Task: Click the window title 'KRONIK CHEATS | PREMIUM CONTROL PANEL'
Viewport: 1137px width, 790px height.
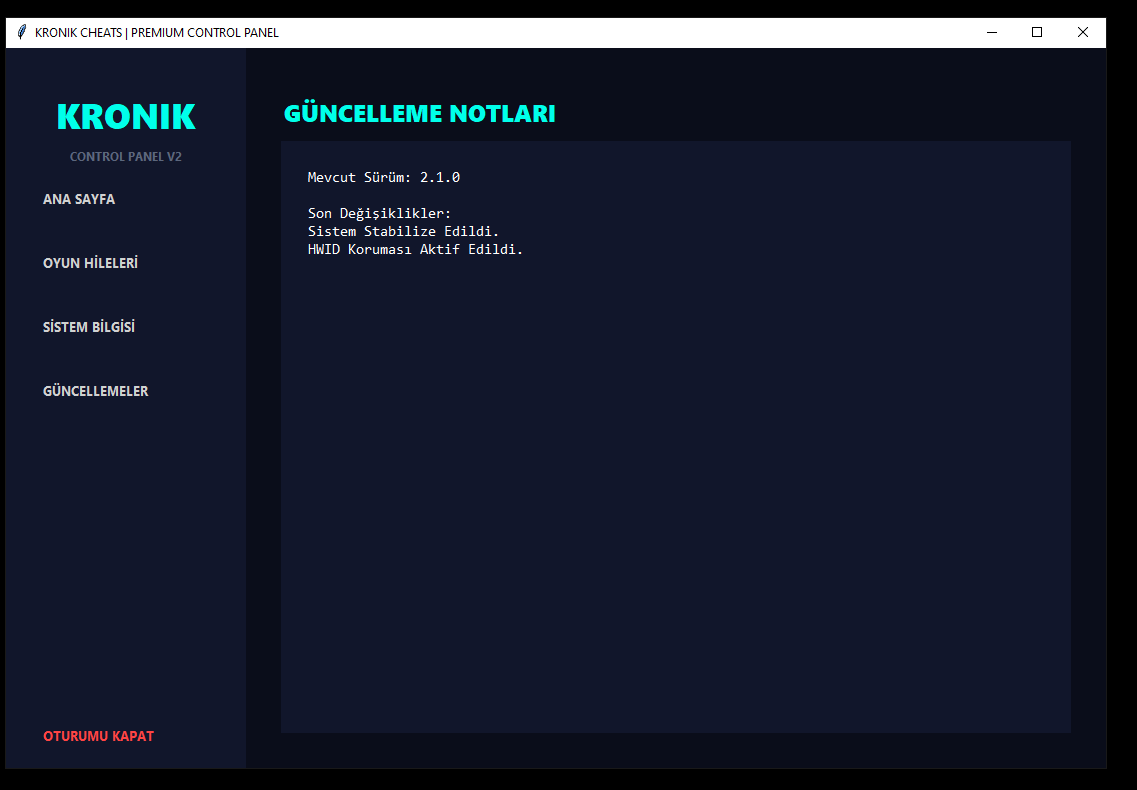Action: (x=157, y=33)
